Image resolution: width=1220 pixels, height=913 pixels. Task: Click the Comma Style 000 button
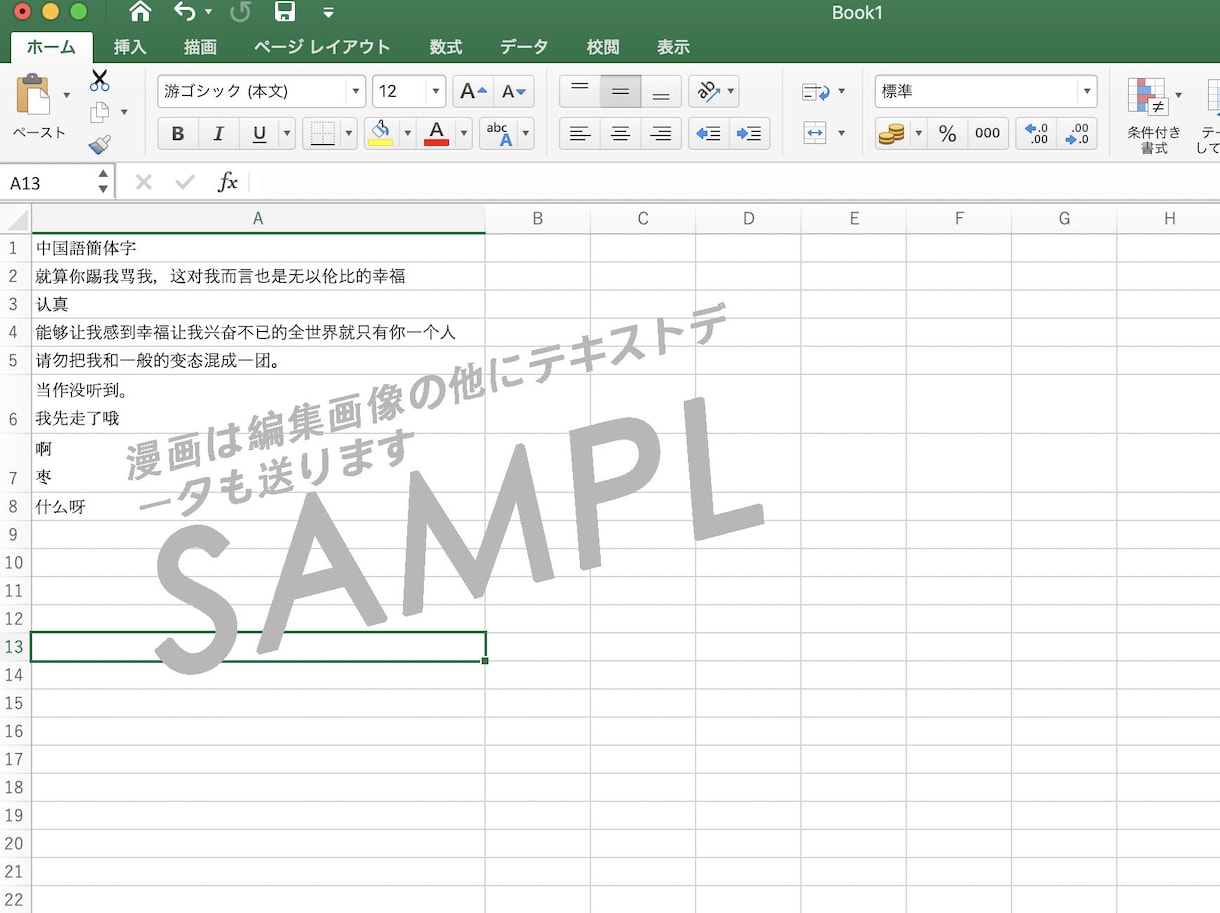(x=987, y=133)
